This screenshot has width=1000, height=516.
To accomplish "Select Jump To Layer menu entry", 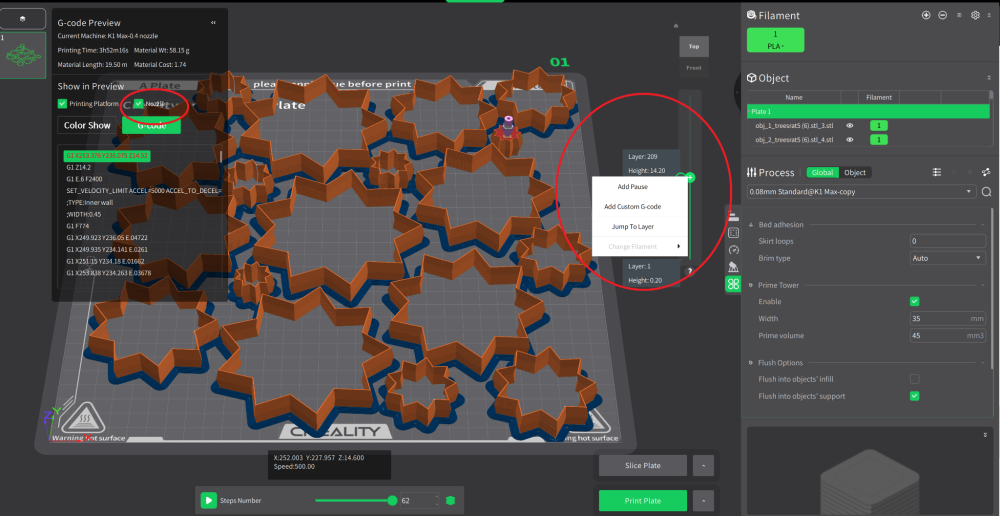I will (633, 226).
